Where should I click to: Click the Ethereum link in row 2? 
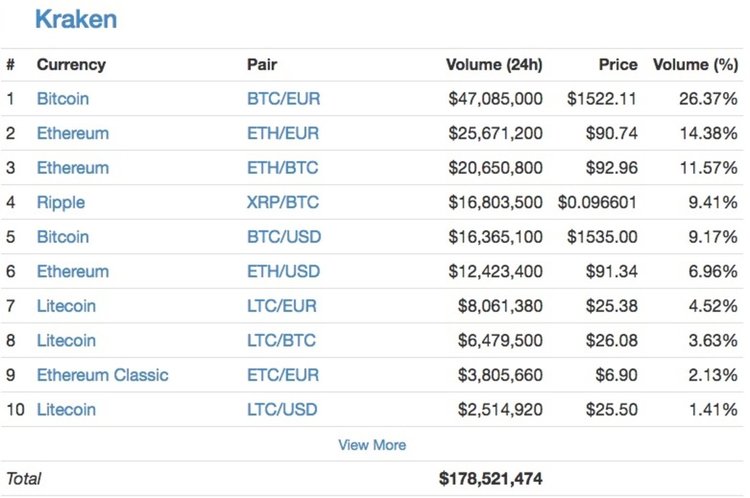point(73,133)
